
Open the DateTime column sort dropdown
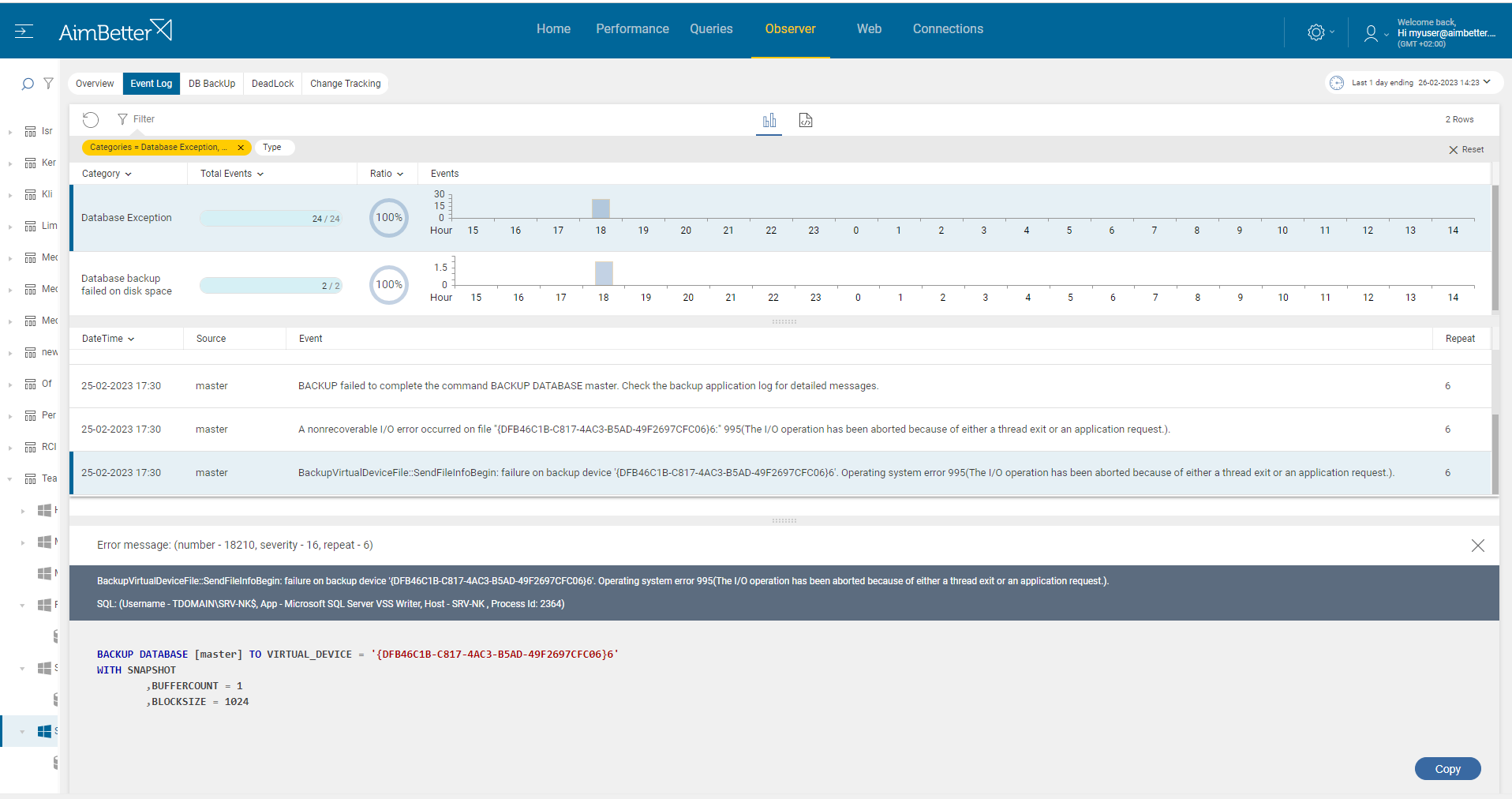pyautogui.click(x=129, y=338)
